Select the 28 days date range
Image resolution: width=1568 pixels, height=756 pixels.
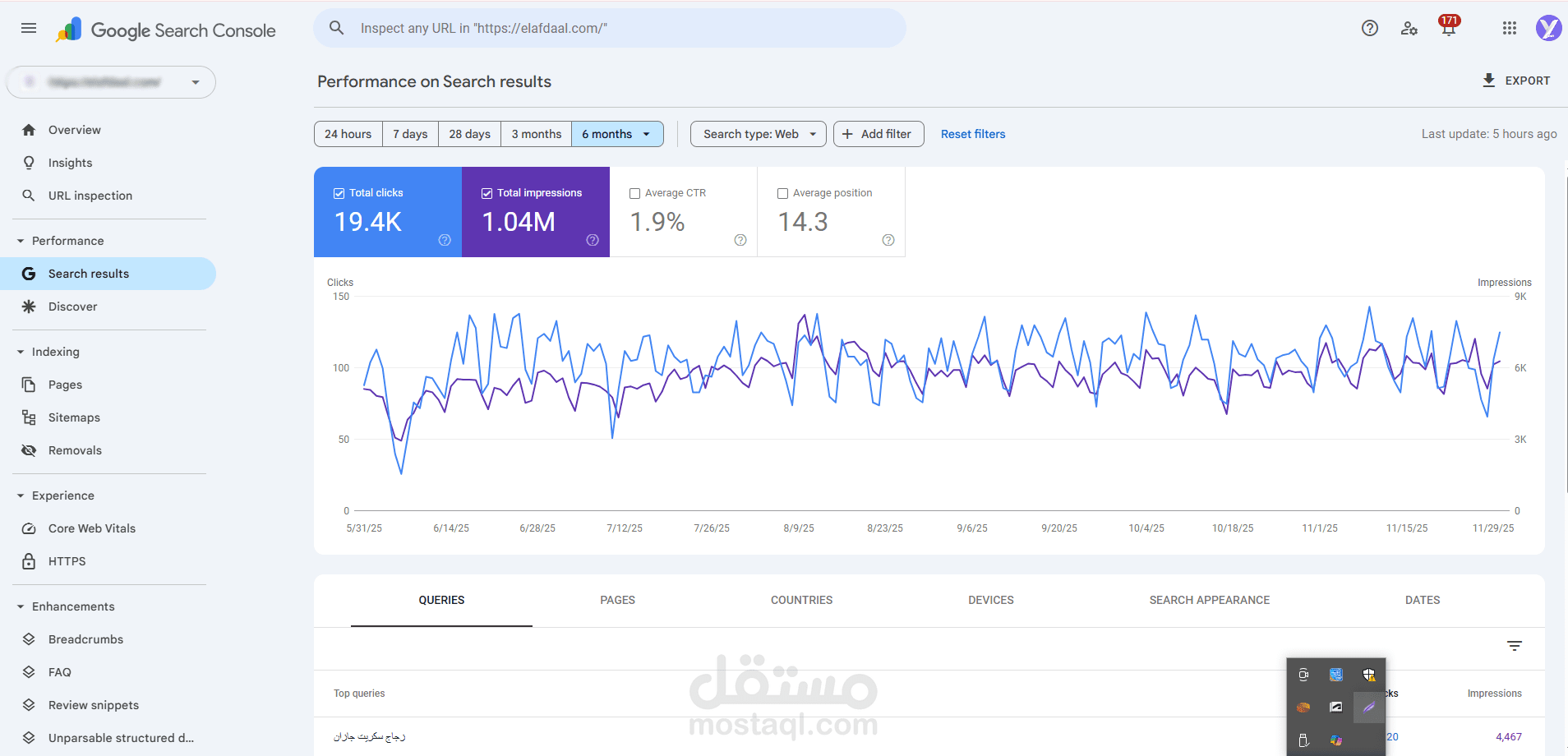[469, 134]
